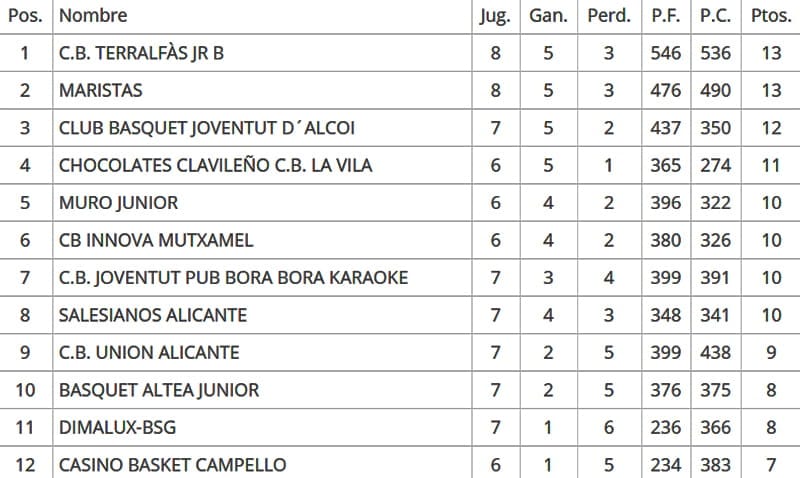The image size is (800, 478).
Task: Select team C.B. TERRALFÀS JR B
Action: 141,53
